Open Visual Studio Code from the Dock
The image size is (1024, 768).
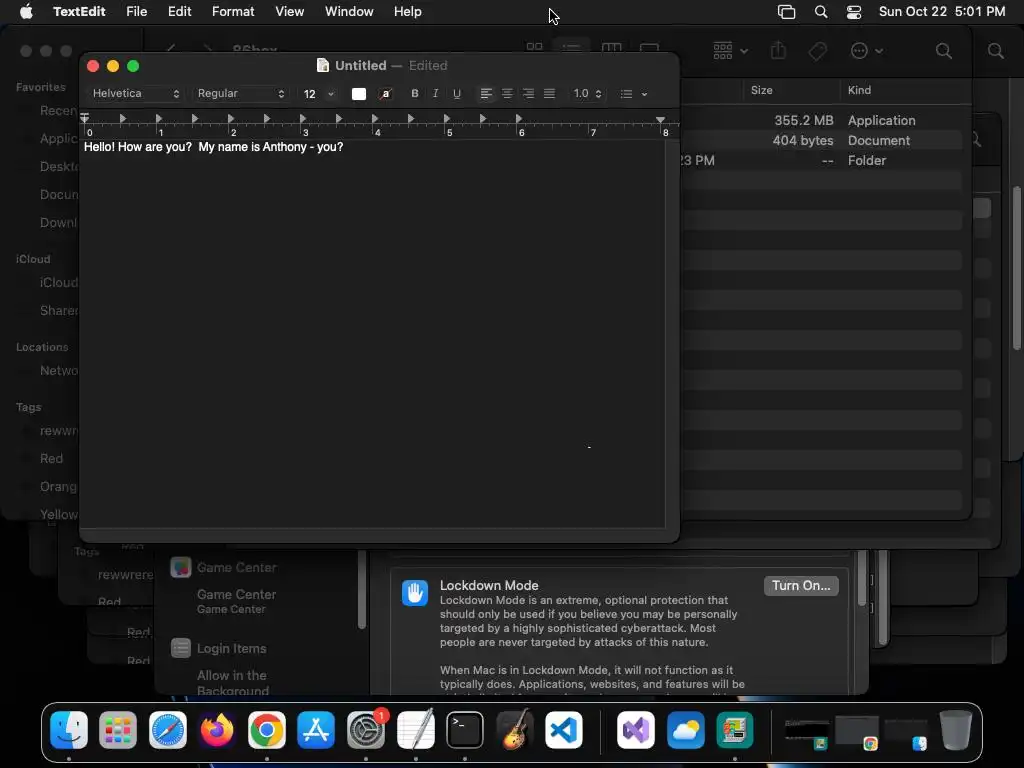(x=564, y=730)
